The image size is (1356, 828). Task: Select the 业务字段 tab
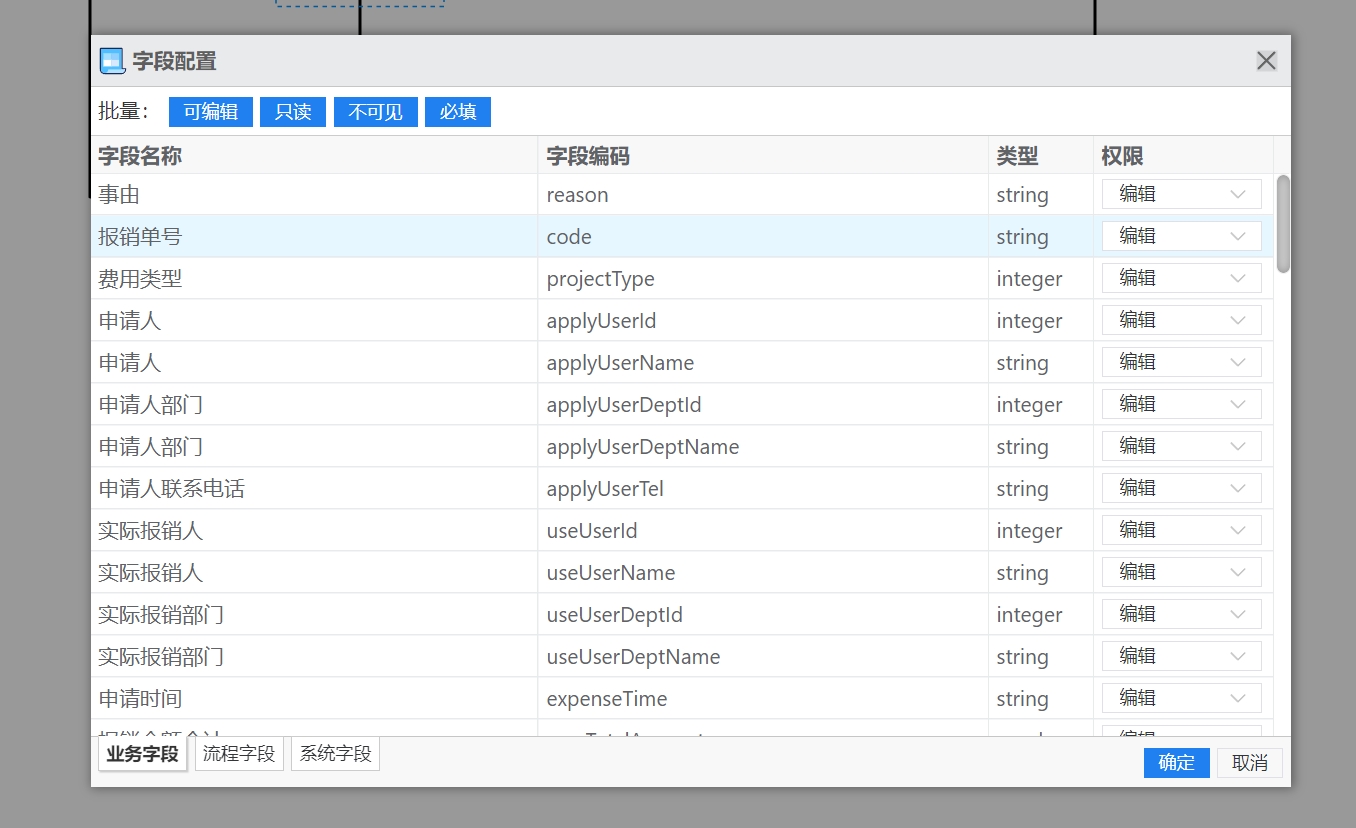coord(142,754)
